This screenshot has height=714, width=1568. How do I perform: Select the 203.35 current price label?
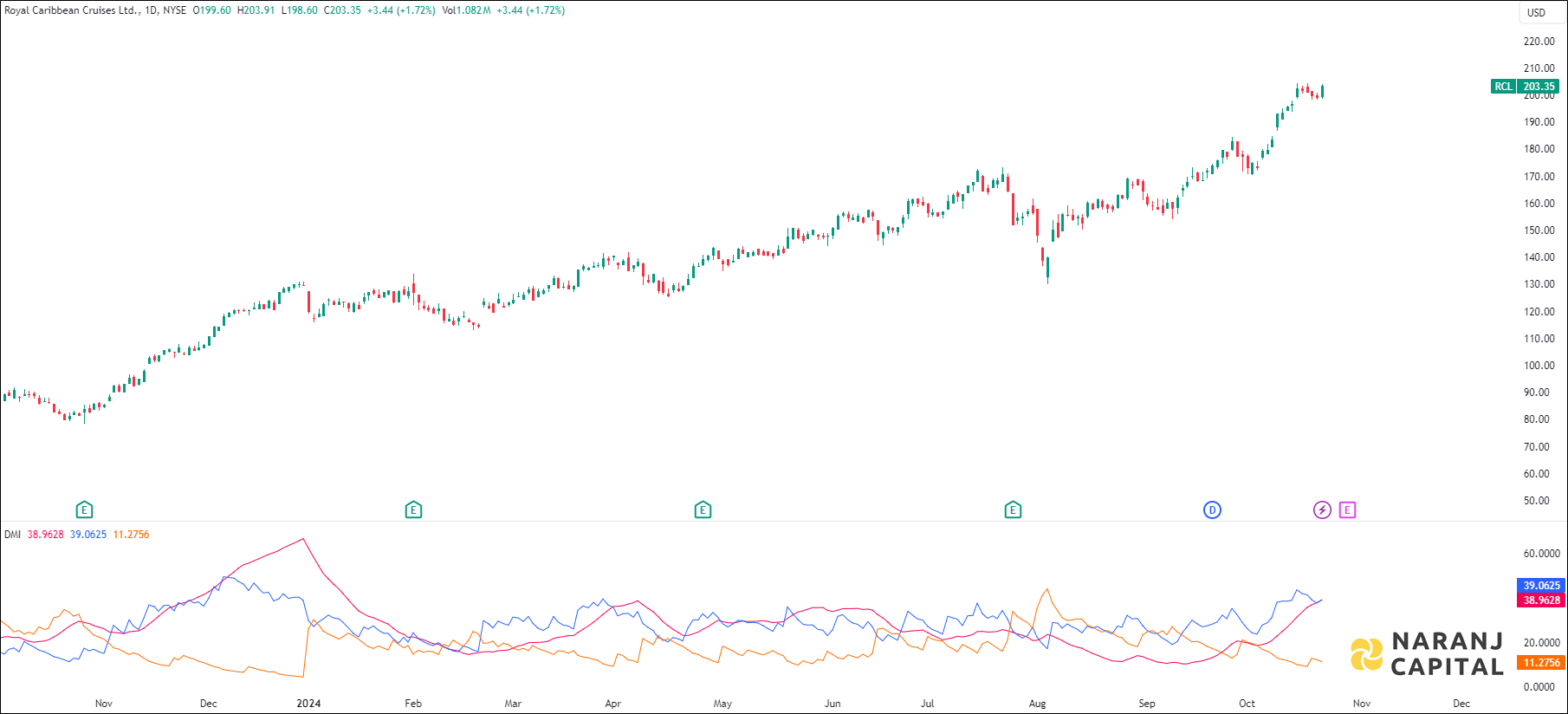[1539, 86]
